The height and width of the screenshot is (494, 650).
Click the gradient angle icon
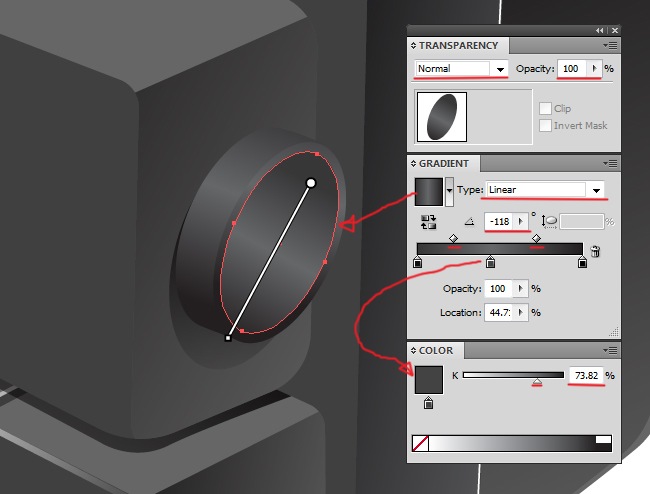click(x=469, y=222)
